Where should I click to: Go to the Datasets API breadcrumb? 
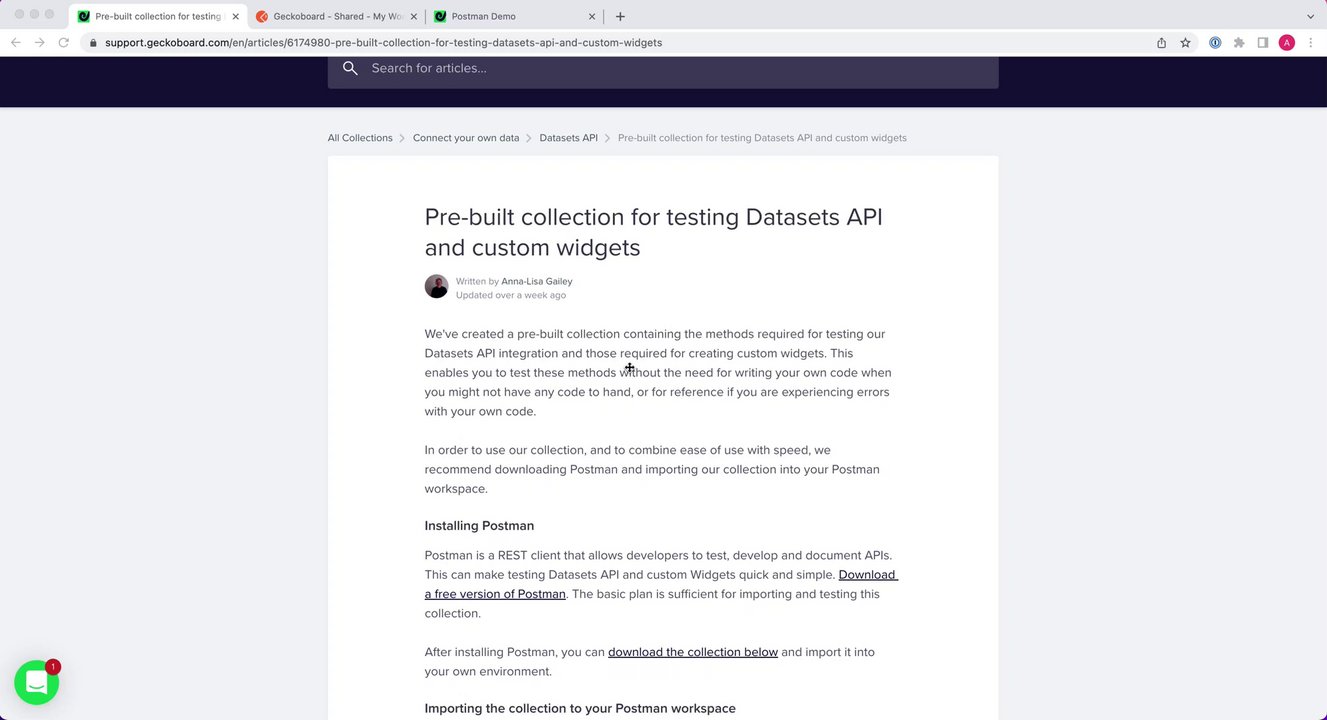(x=568, y=138)
